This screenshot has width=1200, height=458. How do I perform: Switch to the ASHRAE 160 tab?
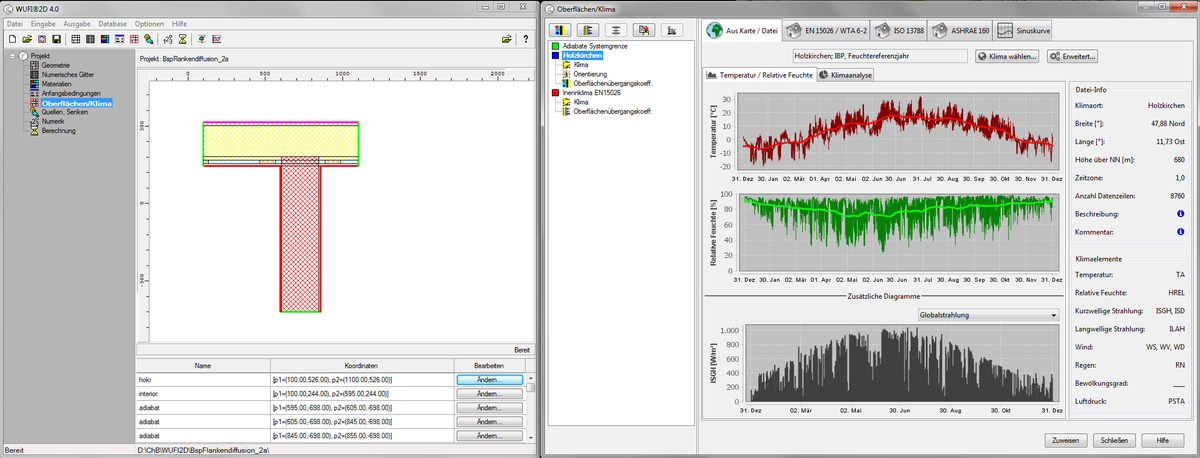961,31
